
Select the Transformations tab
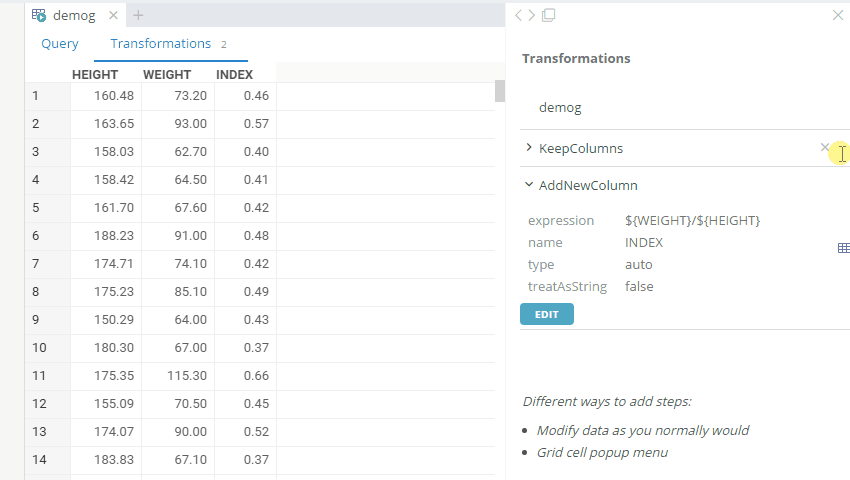click(x=161, y=44)
